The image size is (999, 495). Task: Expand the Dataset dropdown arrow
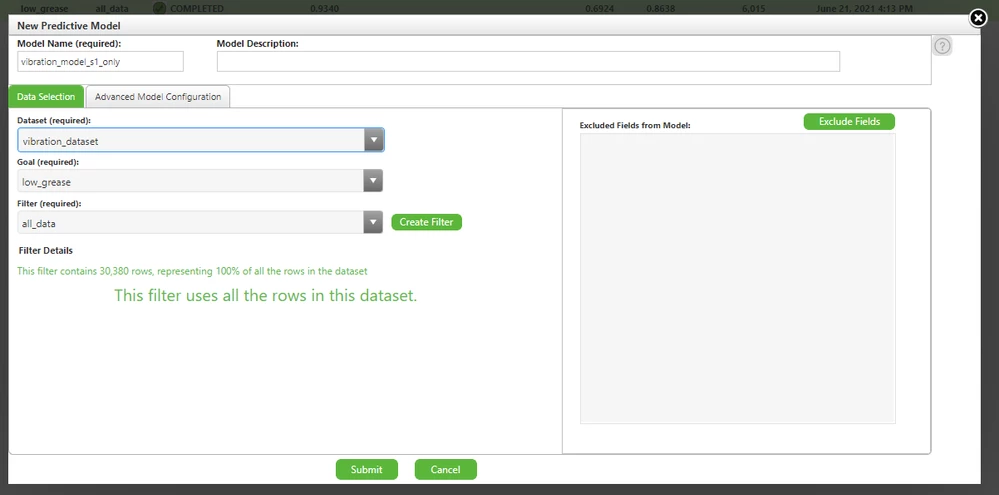pos(373,140)
